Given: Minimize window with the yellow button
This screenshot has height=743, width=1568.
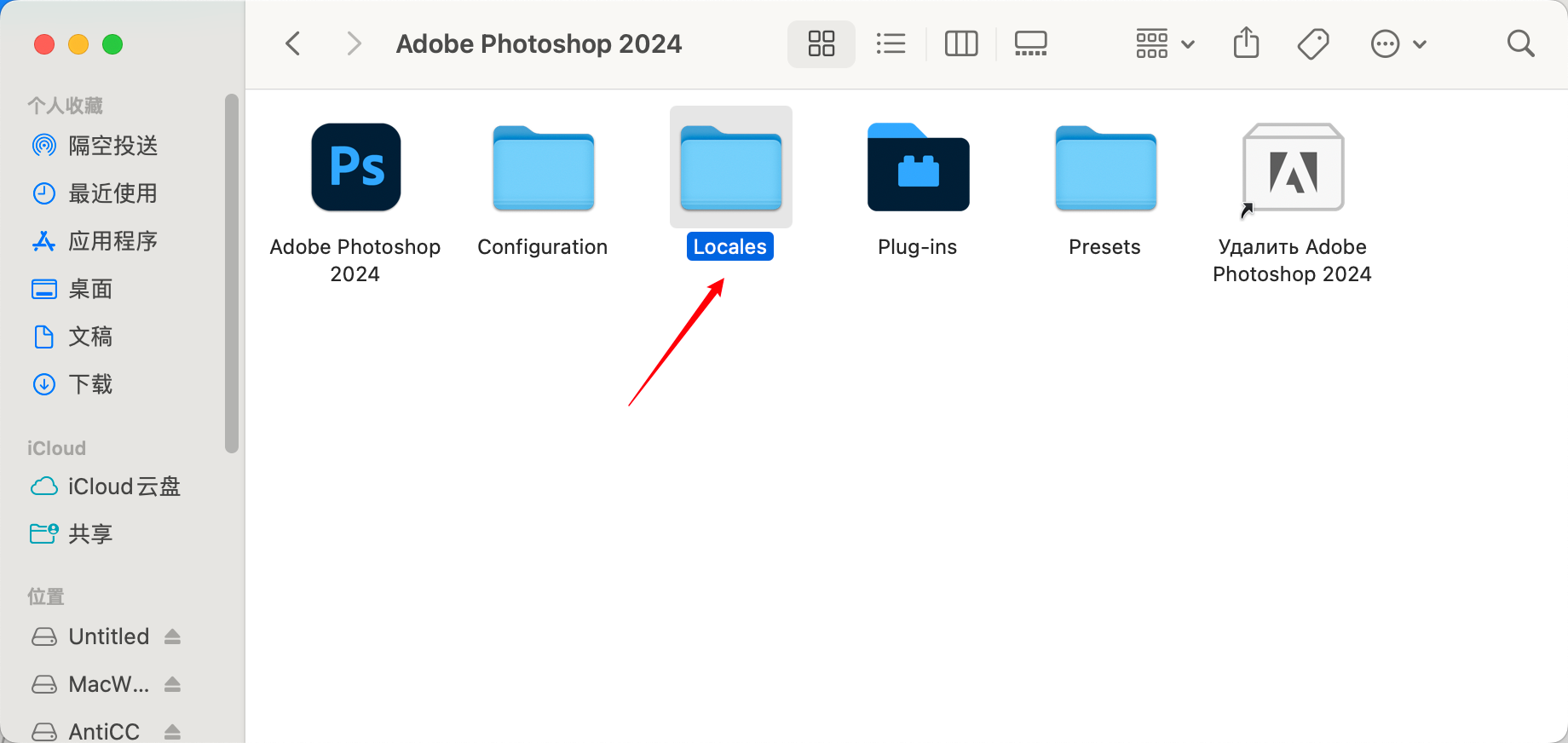Looking at the screenshot, I should coord(78,44).
